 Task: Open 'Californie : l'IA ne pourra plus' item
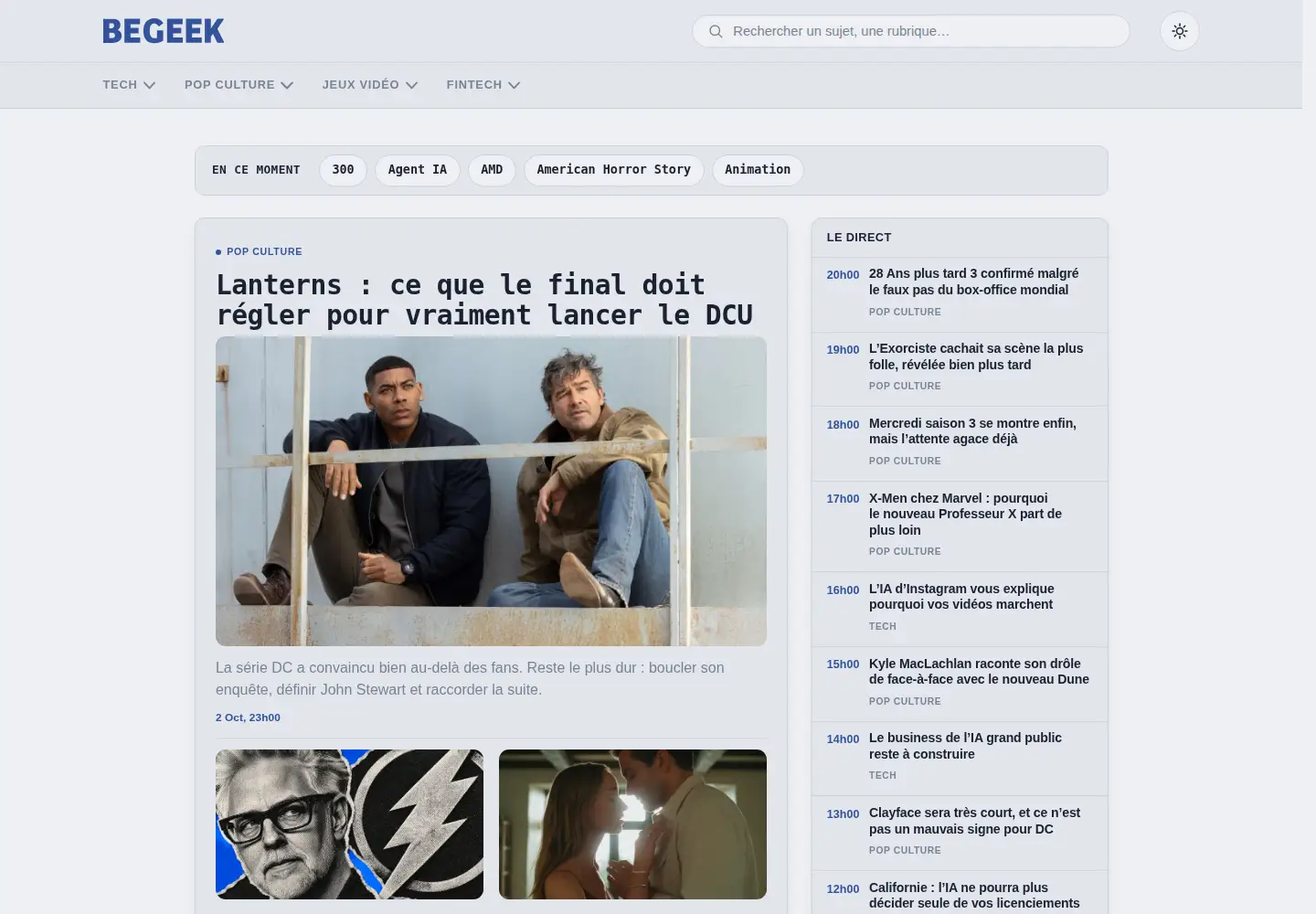(x=974, y=896)
